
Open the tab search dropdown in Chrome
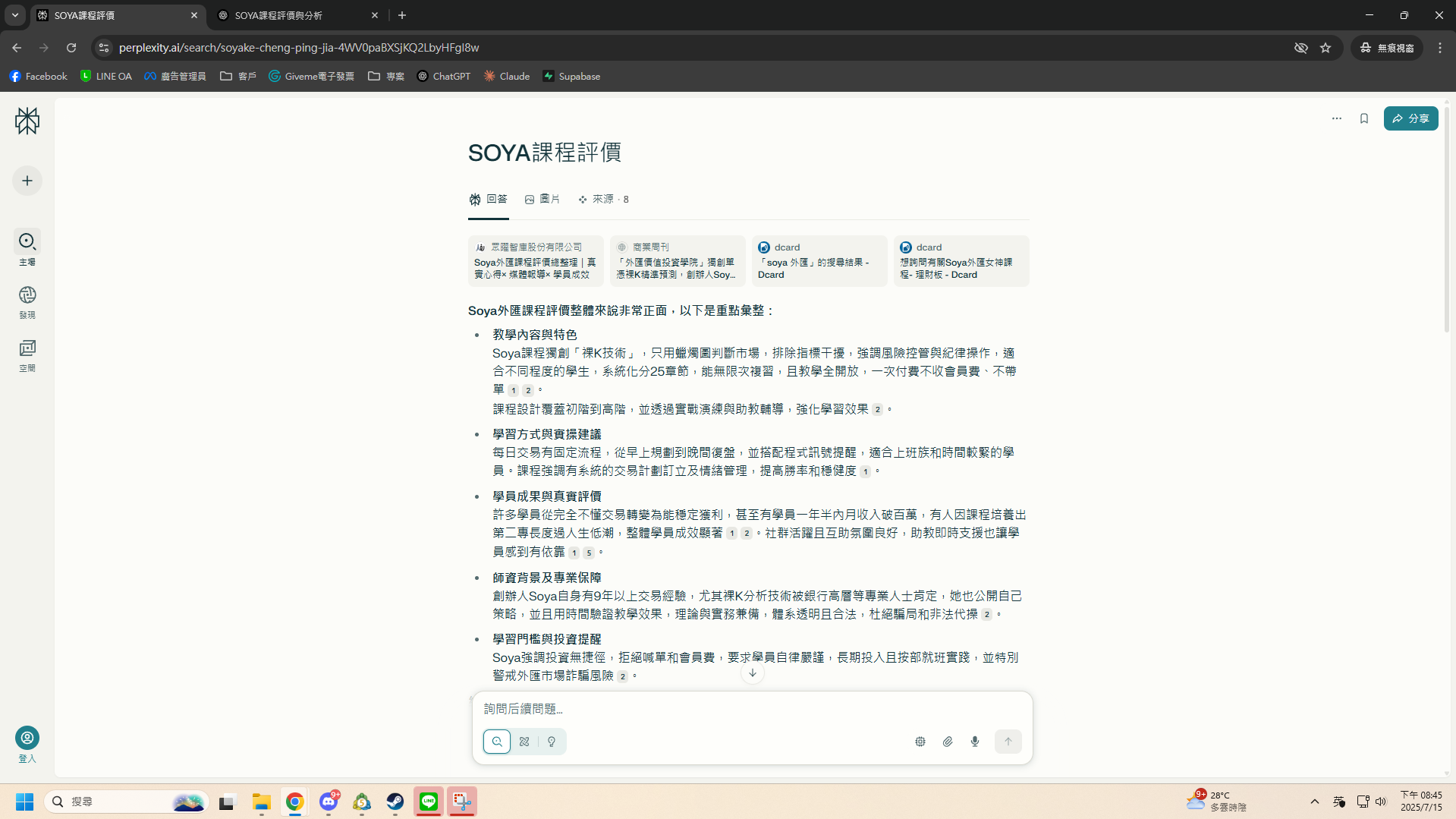(x=15, y=15)
